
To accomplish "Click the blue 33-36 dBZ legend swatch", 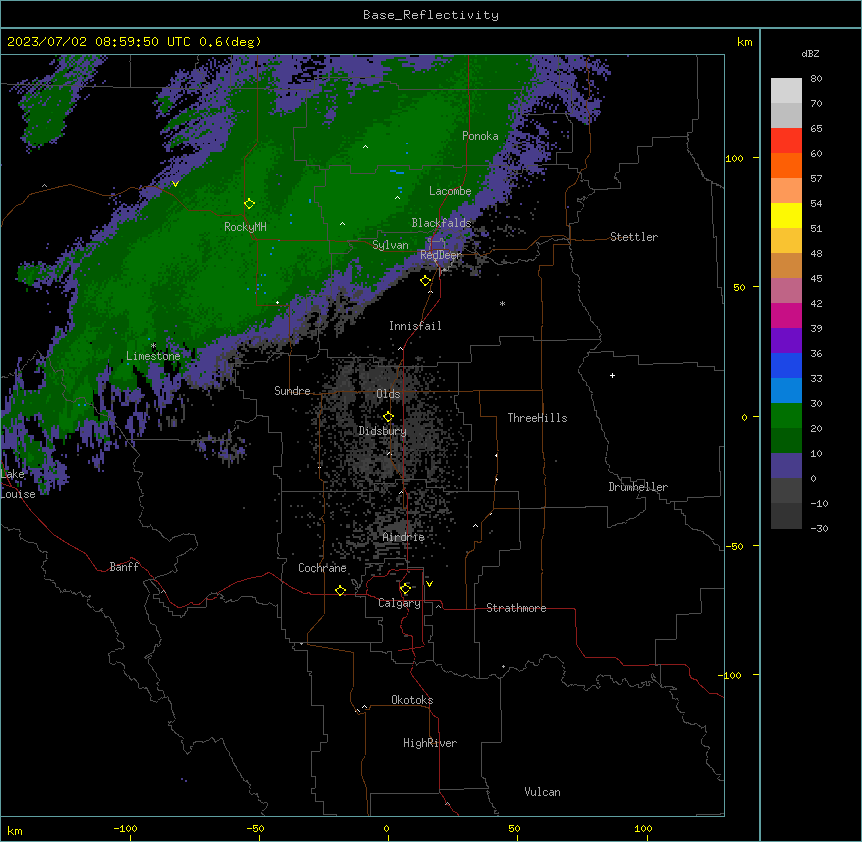I will click(x=786, y=365).
